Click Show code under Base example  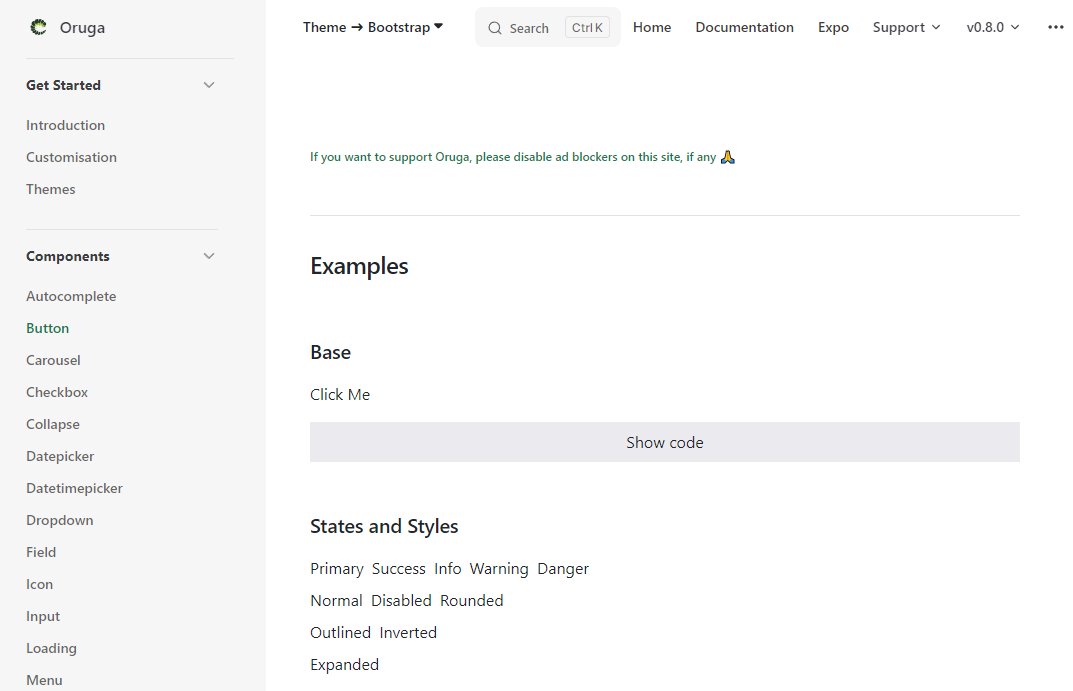664,442
